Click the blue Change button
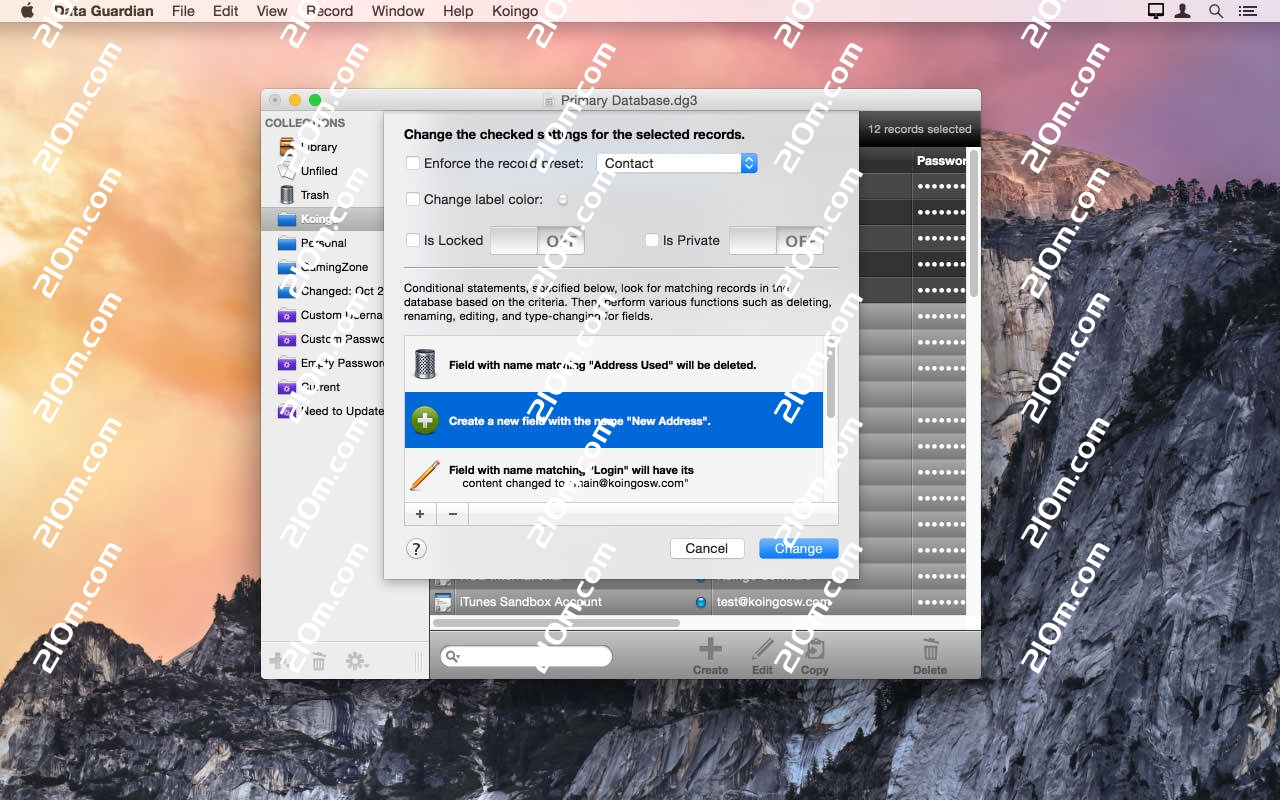Viewport: 1280px width, 800px height. (798, 548)
